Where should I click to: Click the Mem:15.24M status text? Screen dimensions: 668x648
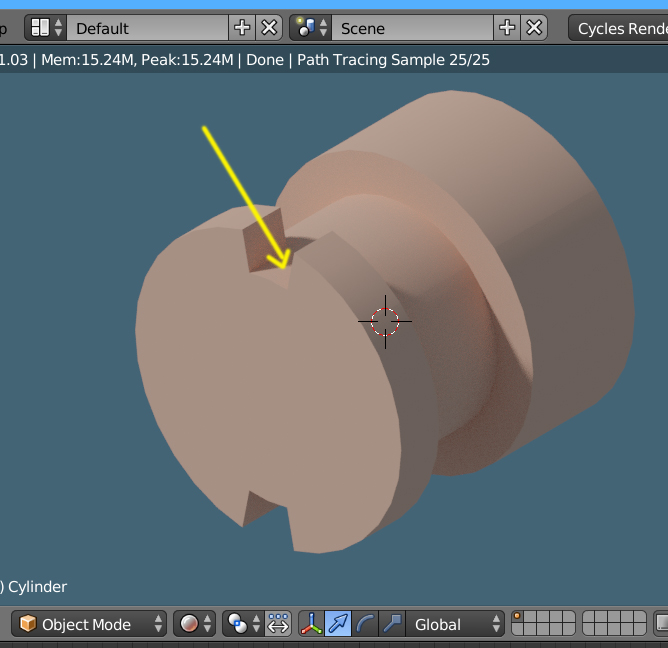87,60
